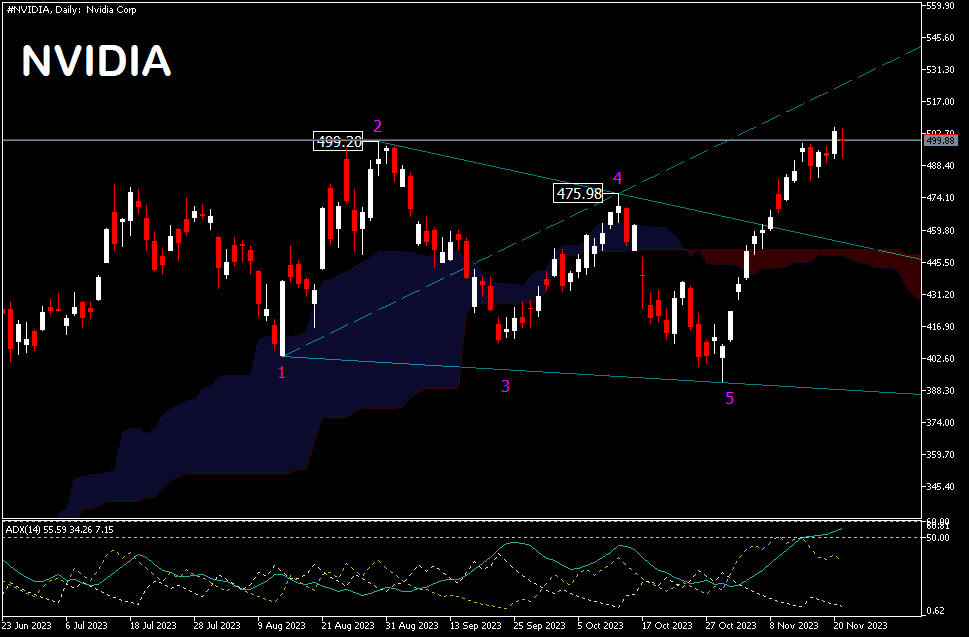Click the 5 Oct 2023 date label
This screenshot has height=637, width=969.
(600, 626)
